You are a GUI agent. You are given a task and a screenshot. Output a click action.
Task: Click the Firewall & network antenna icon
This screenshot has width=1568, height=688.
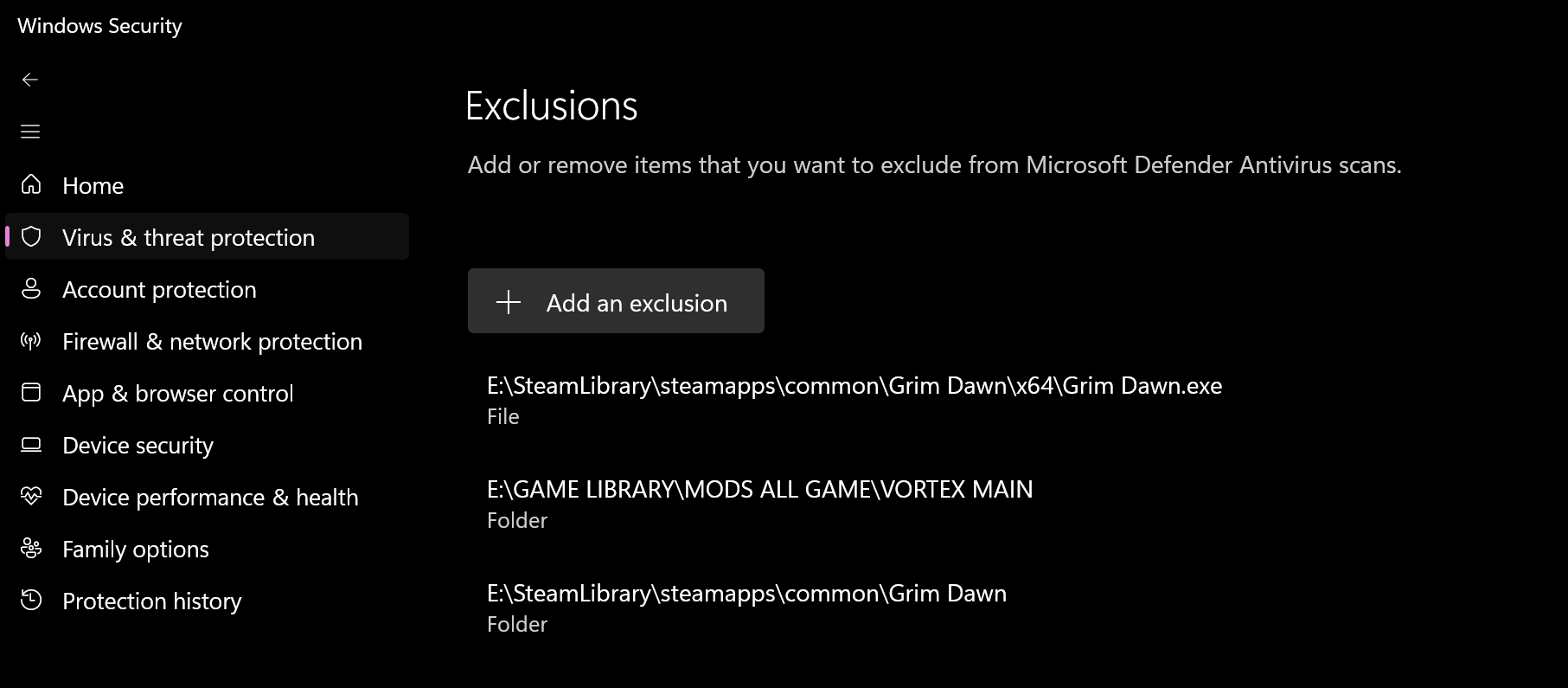point(31,340)
